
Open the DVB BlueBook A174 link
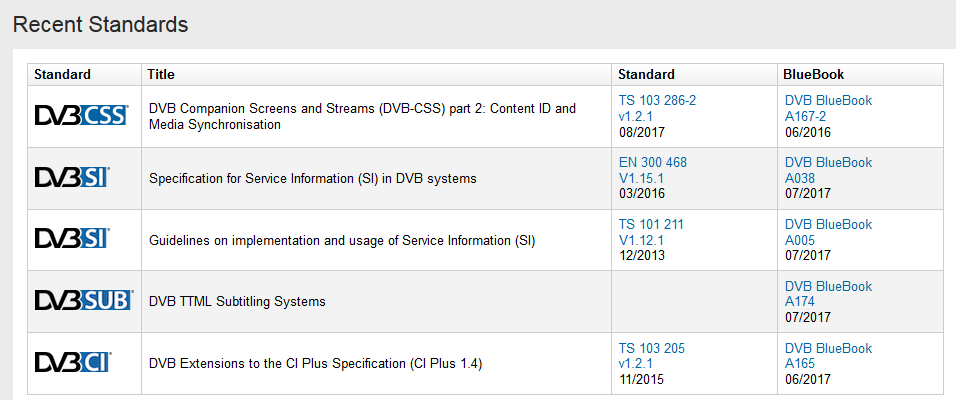click(828, 294)
